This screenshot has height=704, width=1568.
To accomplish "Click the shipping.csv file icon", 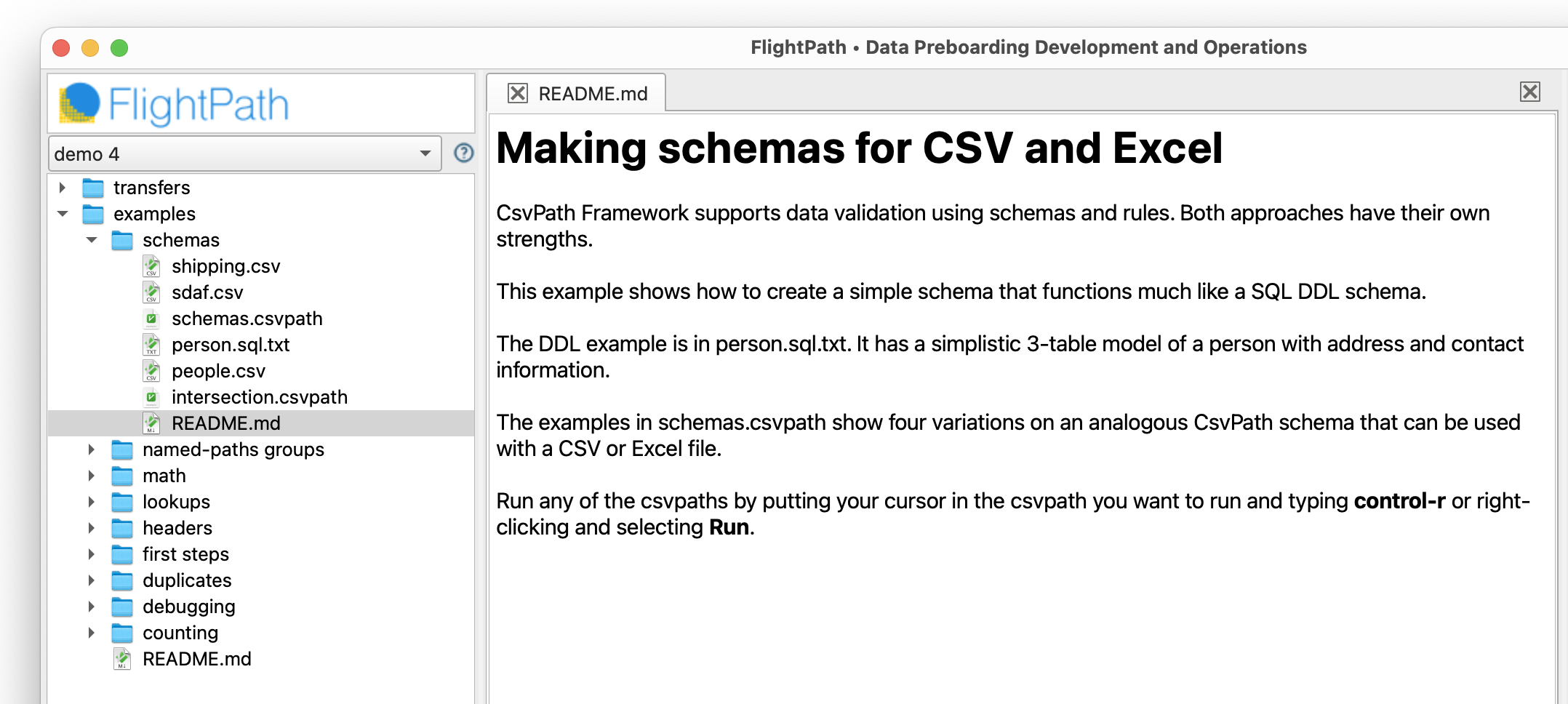I will point(151,266).
